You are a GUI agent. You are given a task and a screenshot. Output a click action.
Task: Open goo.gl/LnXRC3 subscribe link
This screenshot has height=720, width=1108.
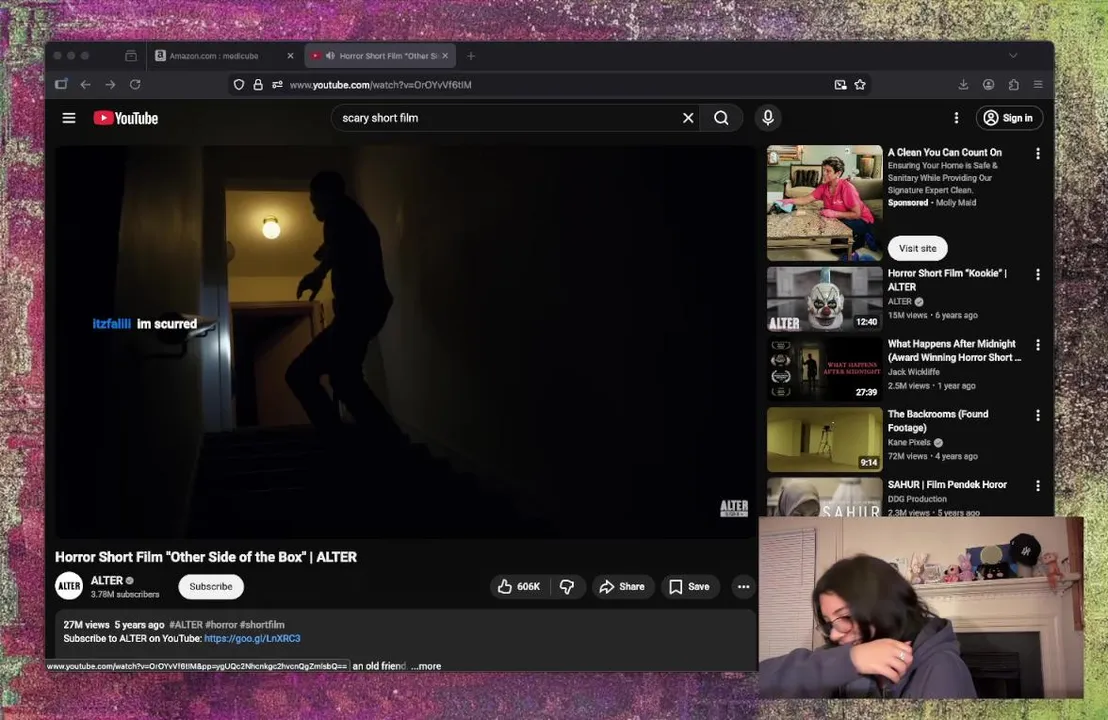pos(252,638)
